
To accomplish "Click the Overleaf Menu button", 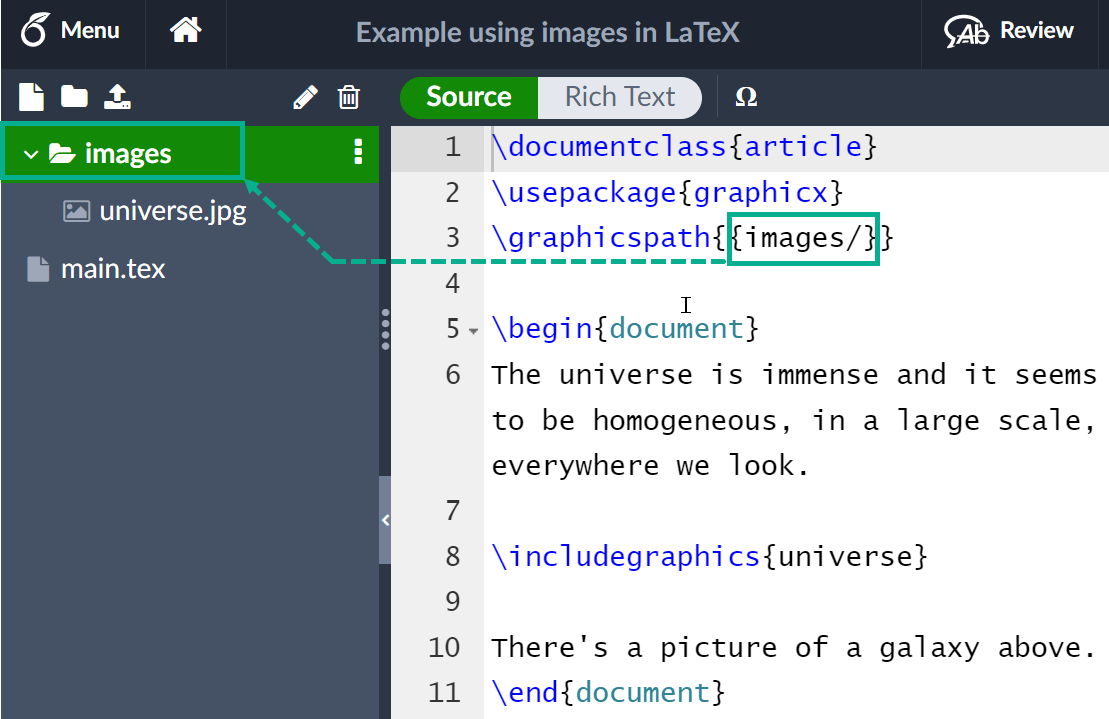I will 70,32.
